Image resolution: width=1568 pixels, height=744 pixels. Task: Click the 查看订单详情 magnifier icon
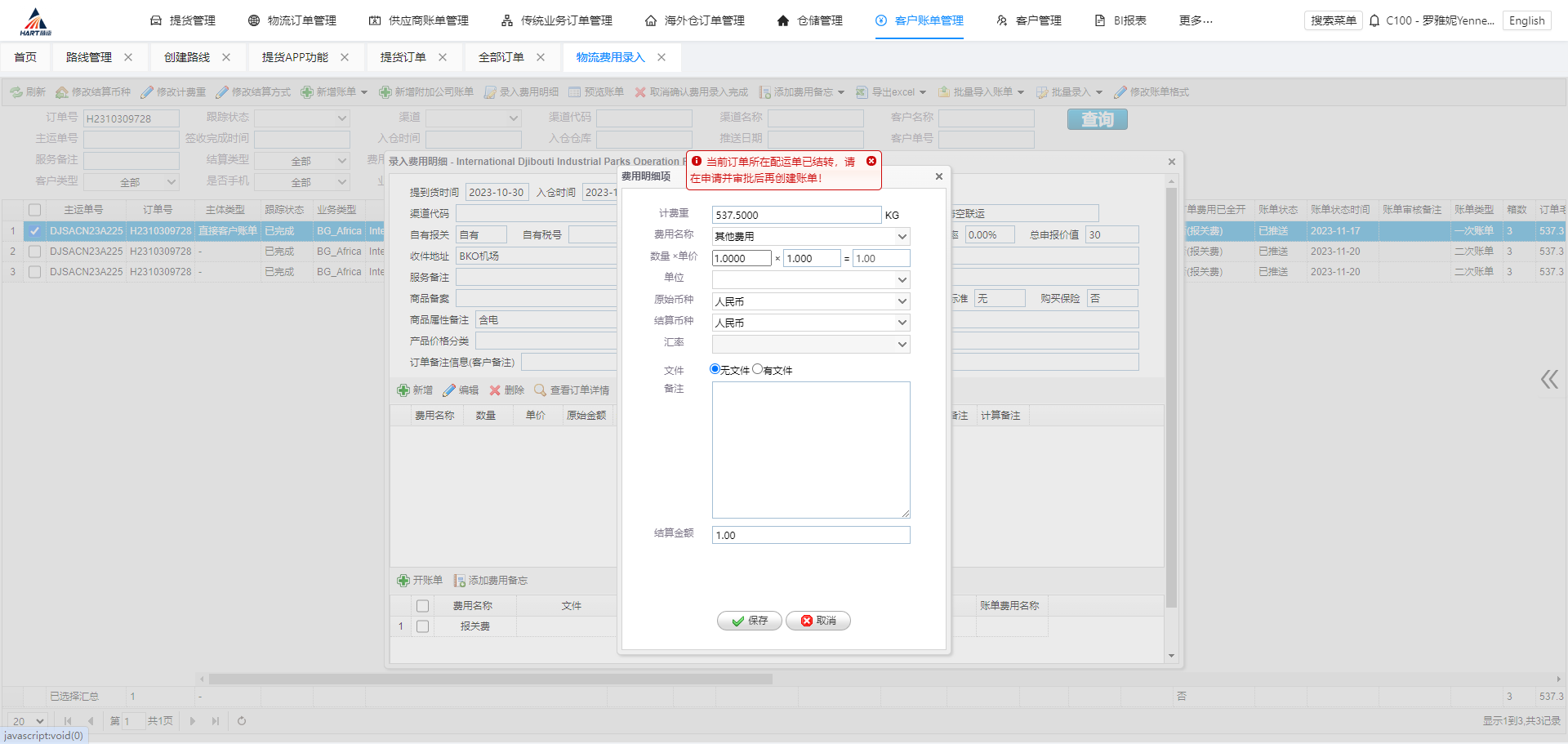(540, 390)
